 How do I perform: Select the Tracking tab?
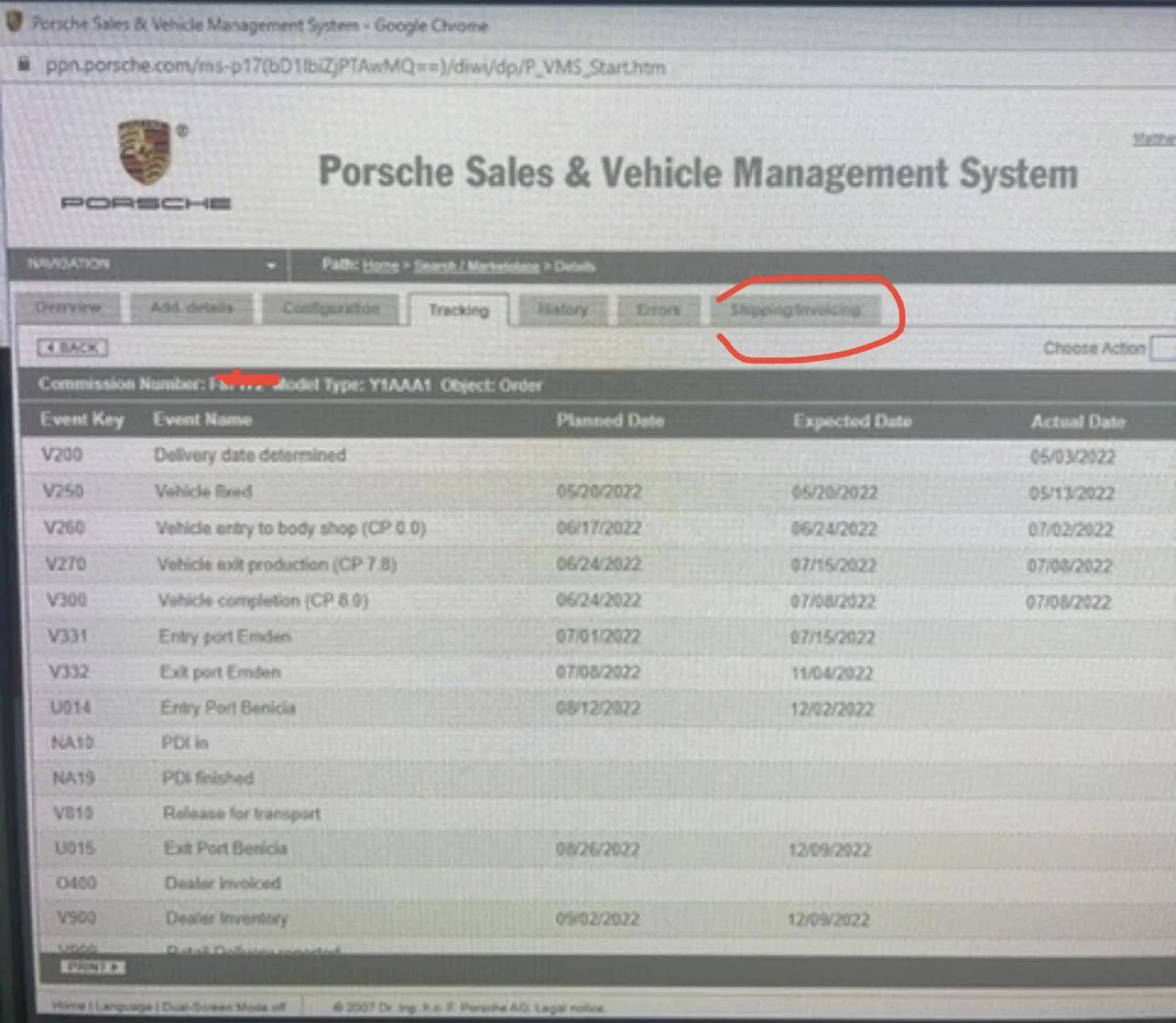(x=458, y=310)
